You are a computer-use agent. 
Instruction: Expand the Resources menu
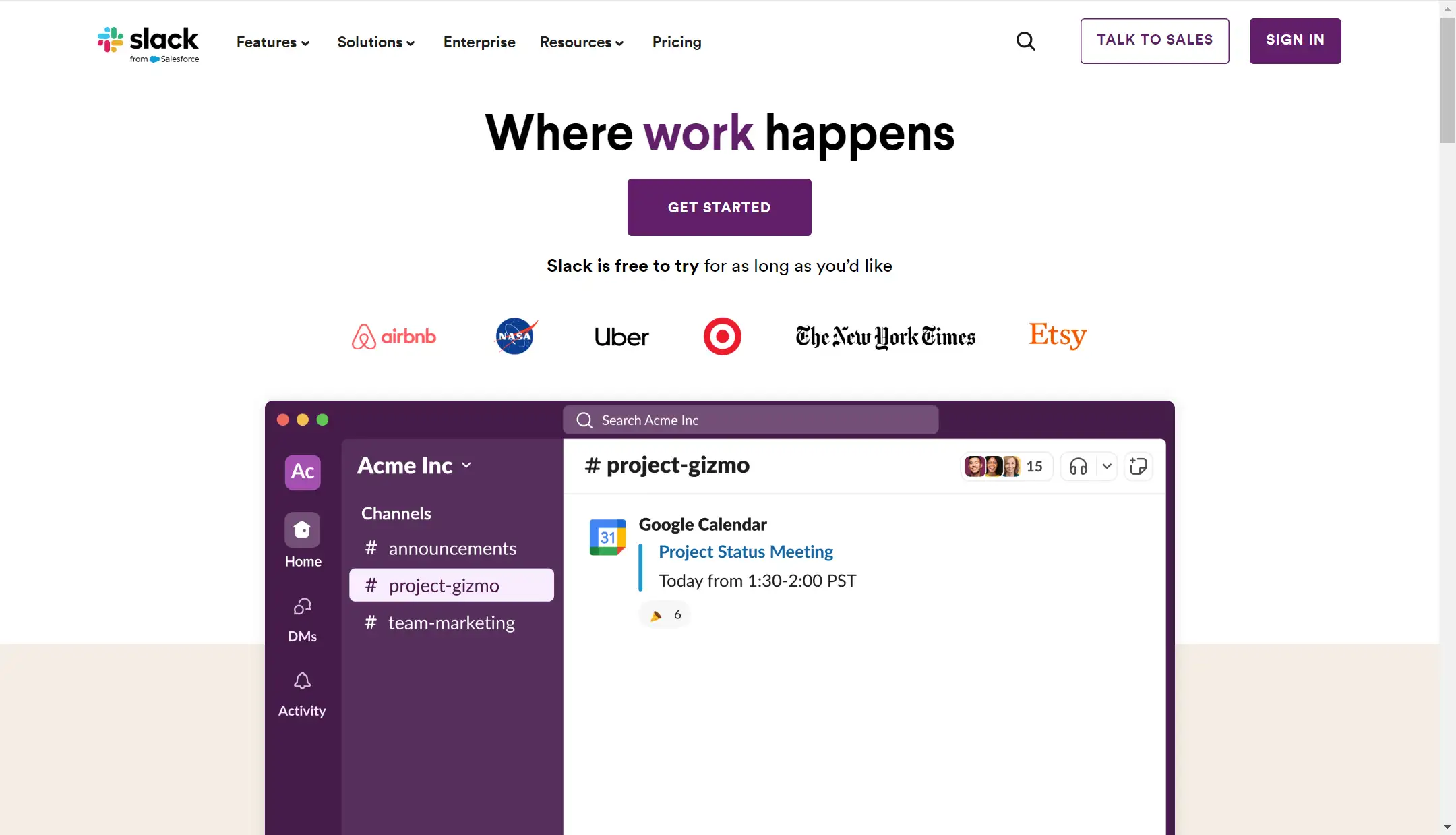coord(582,42)
